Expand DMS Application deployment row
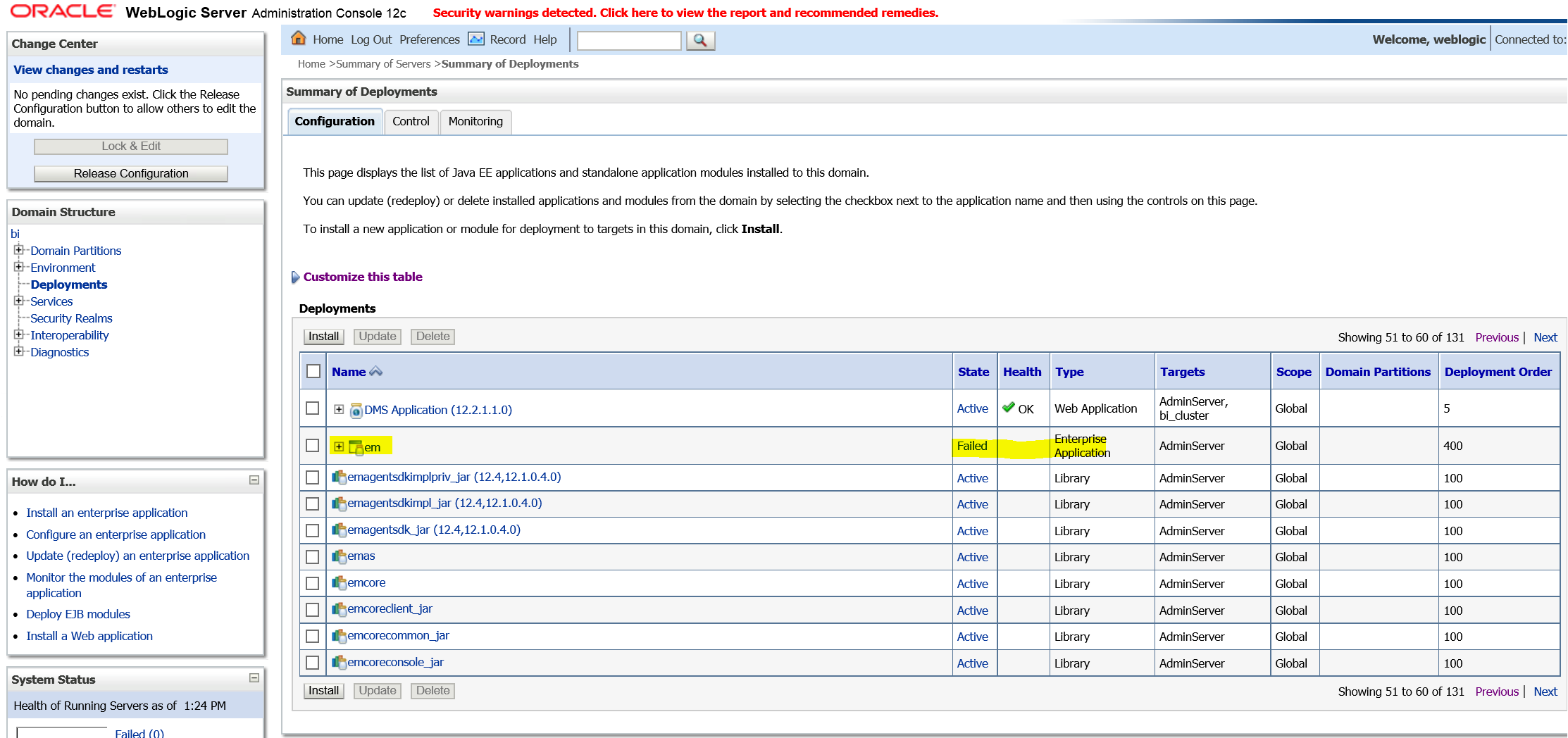 [339, 409]
